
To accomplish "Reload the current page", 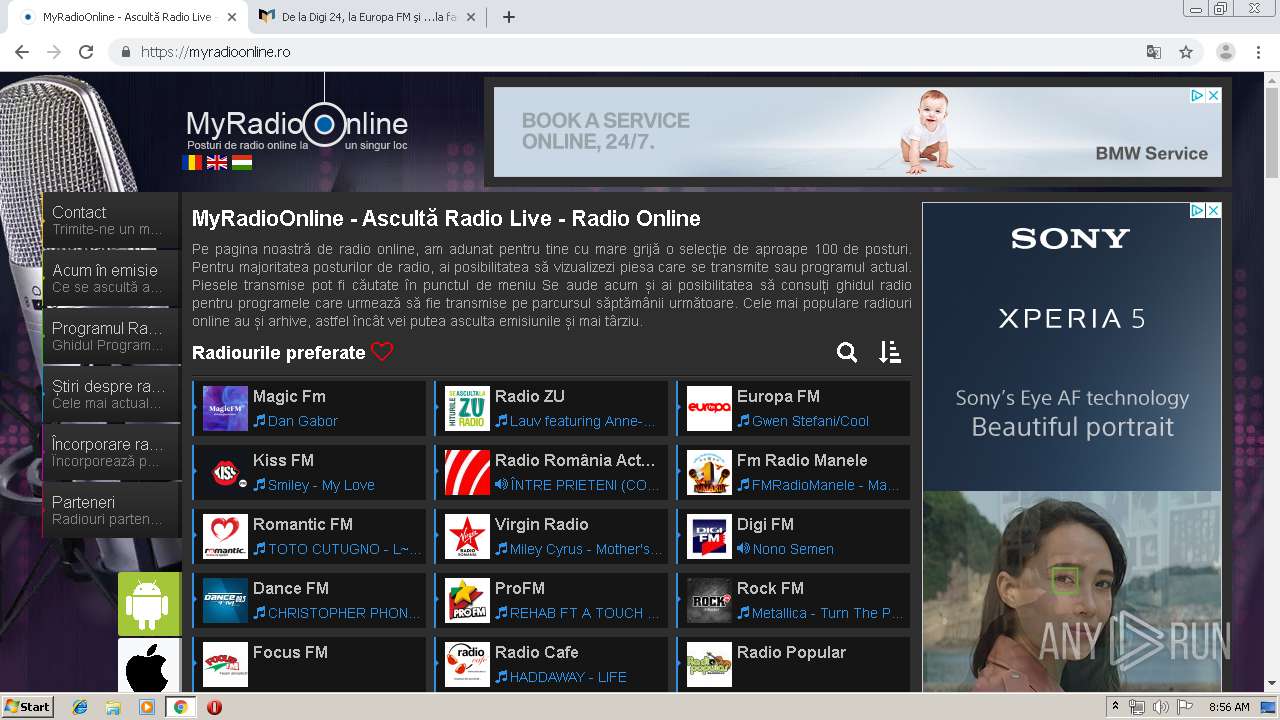I will pos(86,52).
